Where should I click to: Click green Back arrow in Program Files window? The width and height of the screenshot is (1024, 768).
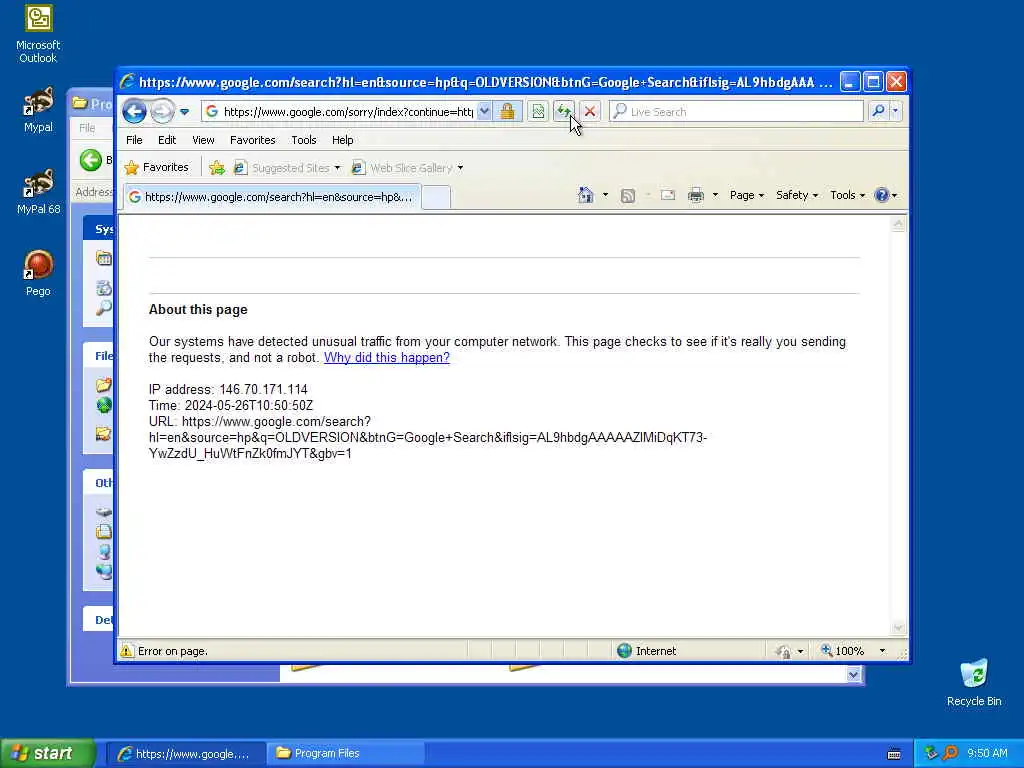pos(91,160)
